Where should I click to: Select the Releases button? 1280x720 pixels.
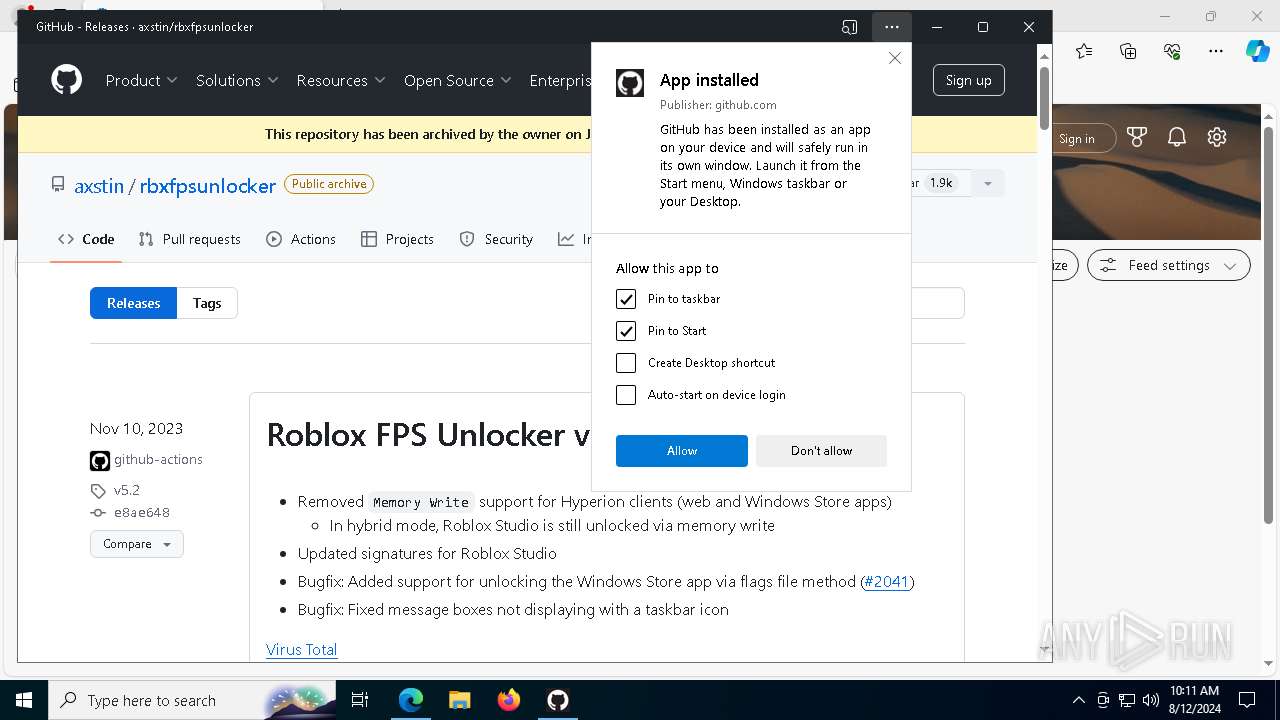click(x=133, y=303)
